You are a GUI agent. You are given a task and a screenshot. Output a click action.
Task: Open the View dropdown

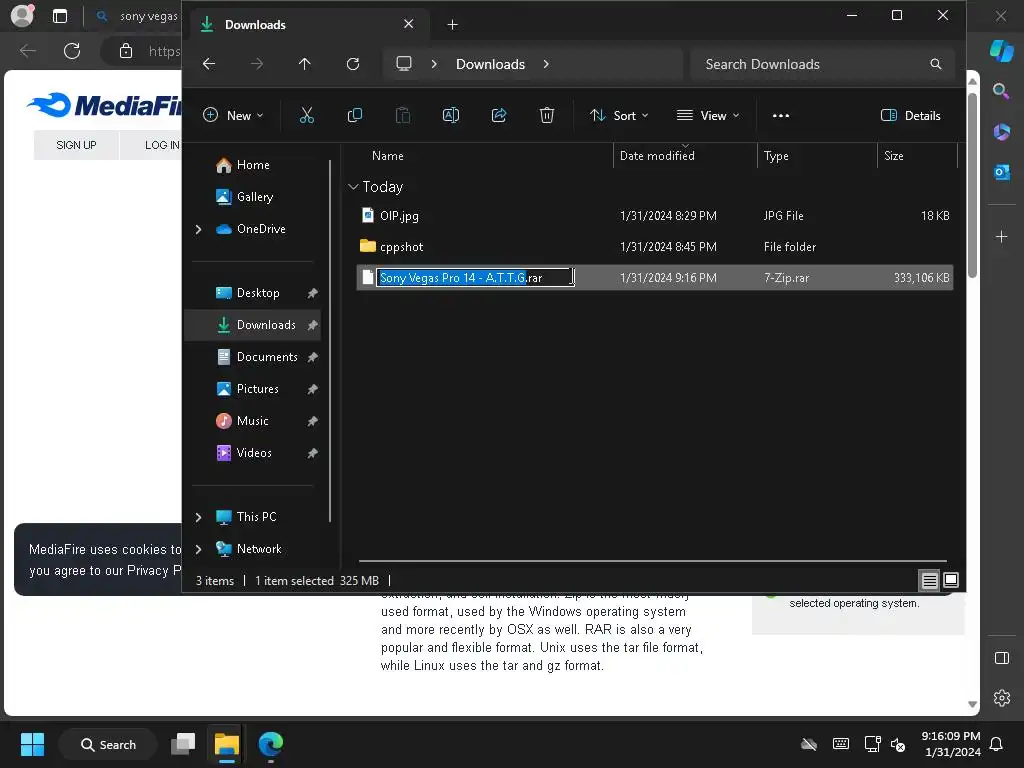[708, 116]
